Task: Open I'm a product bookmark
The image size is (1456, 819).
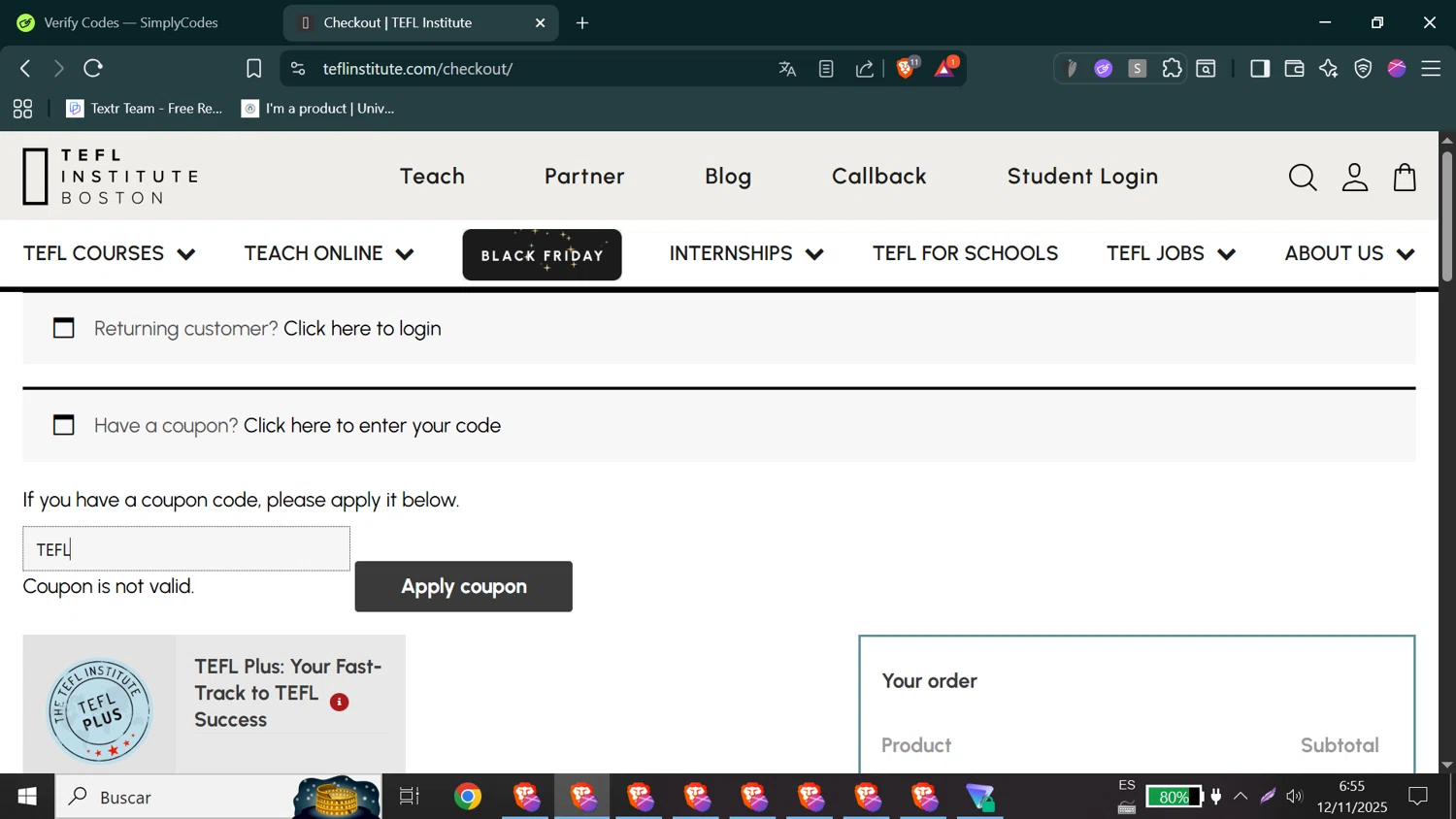Action: point(318,109)
